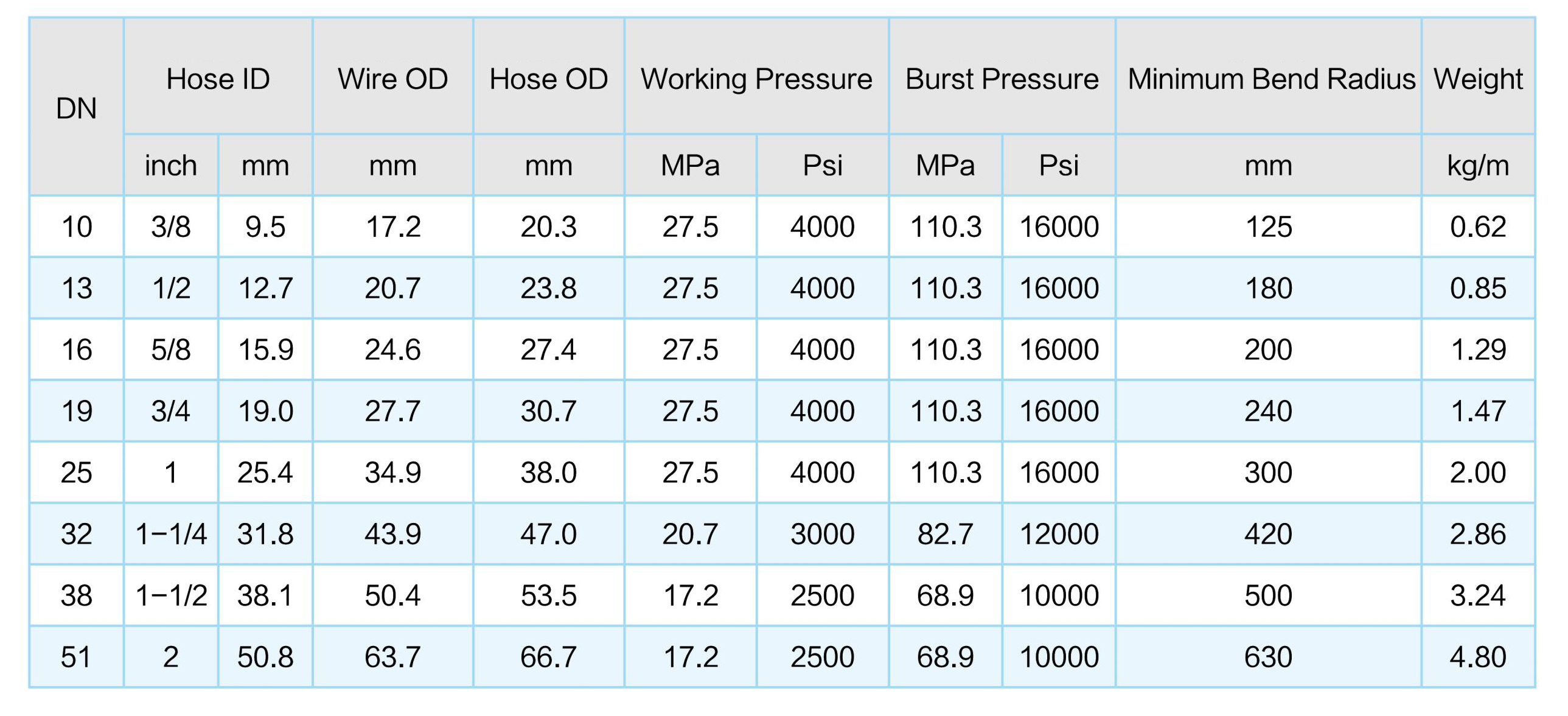Select the DN 51 cell
The width and height of the screenshot is (1568, 716).
76,657
